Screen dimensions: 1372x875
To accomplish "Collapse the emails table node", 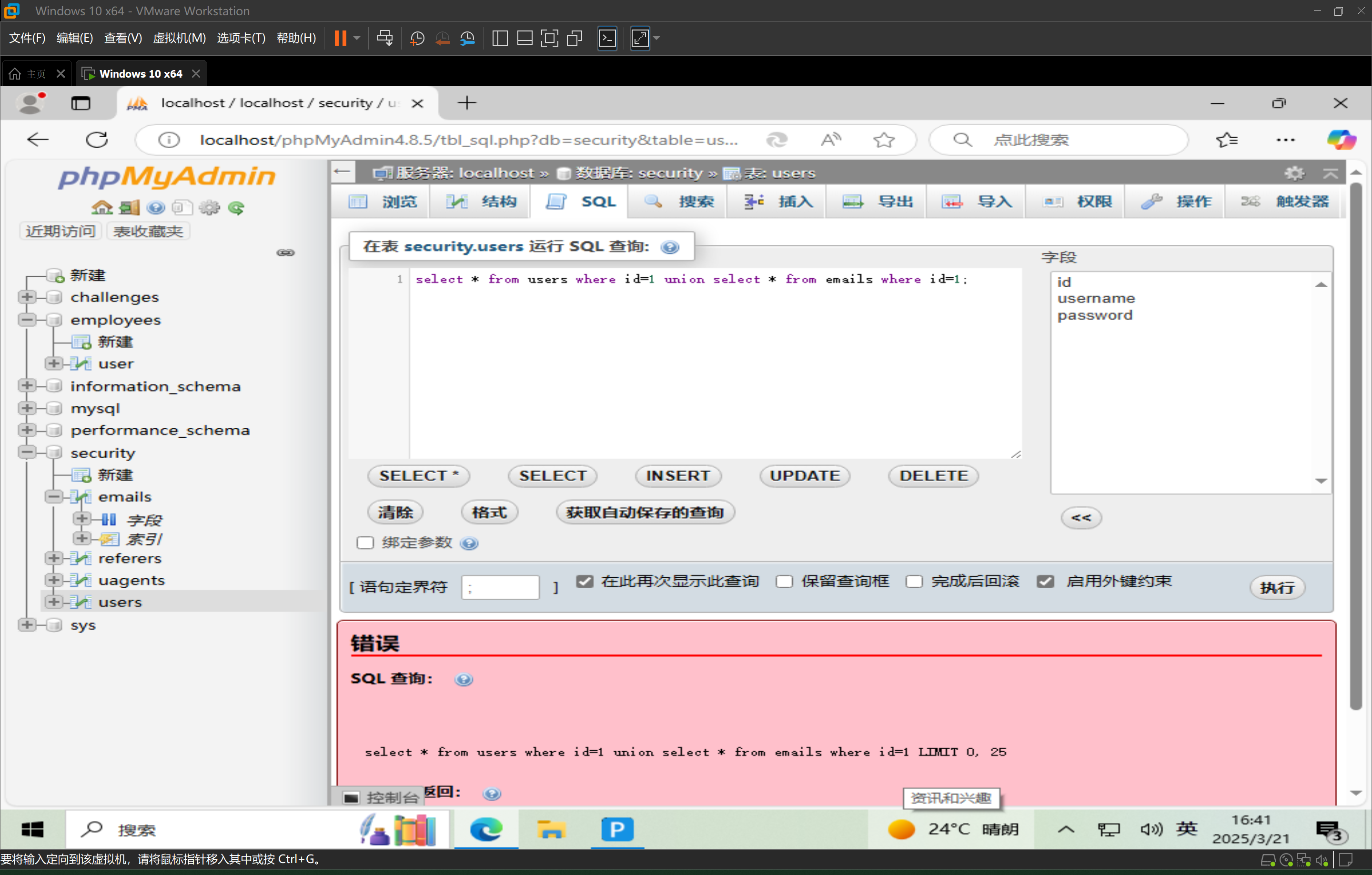I will tap(54, 497).
